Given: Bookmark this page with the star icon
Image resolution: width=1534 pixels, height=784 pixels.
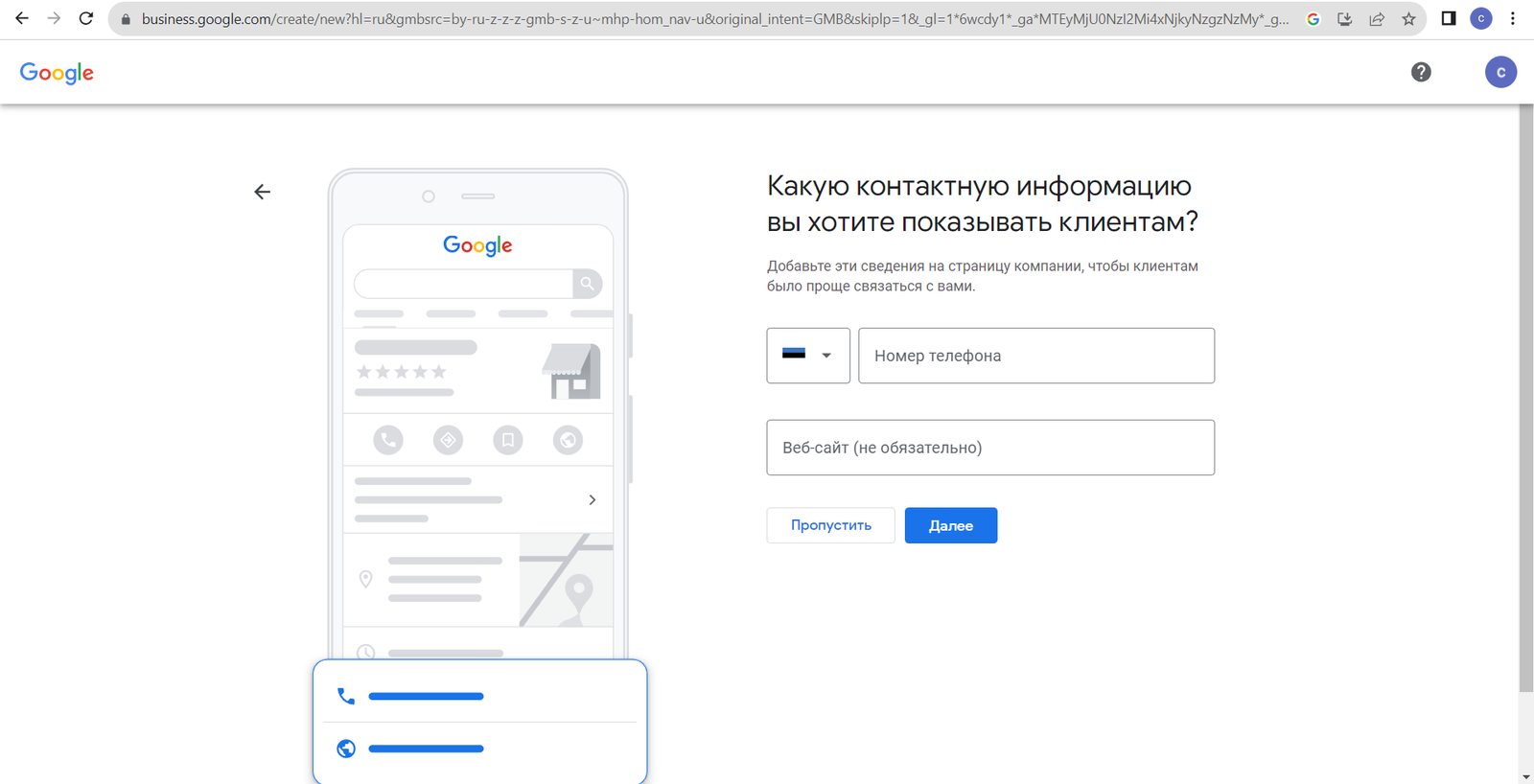Looking at the screenshot, I should [x=1408, y=19].
